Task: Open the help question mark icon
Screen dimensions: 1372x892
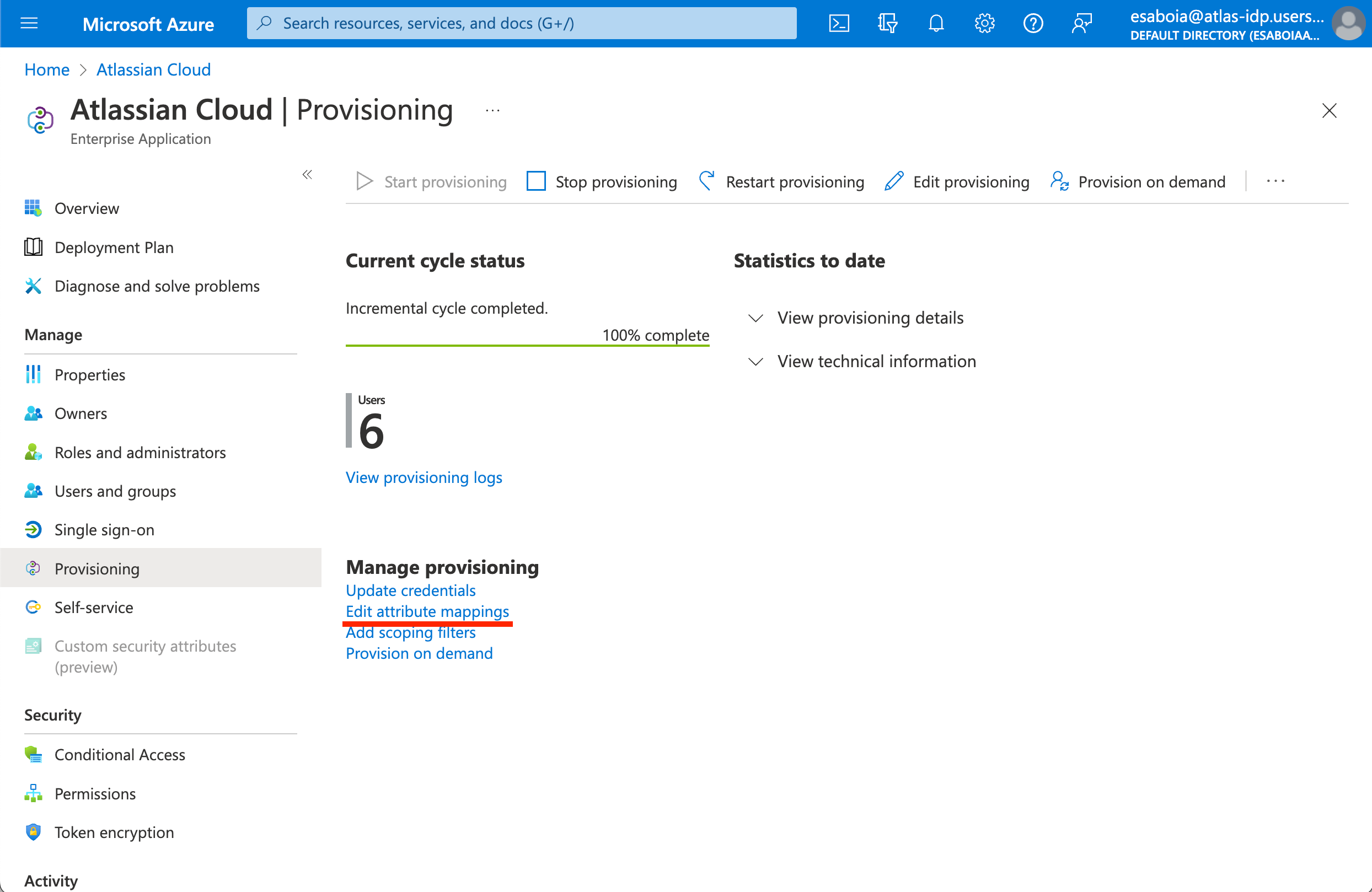Action: [1033, 23]
